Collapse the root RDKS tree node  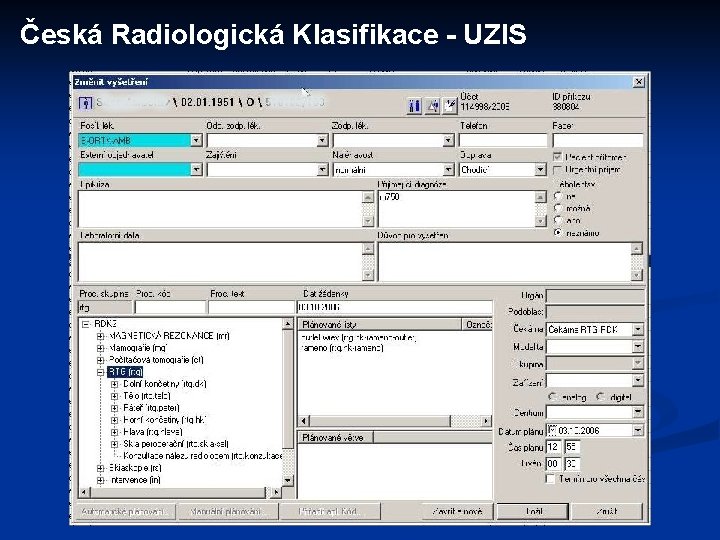pyautogui.click(x=85, y=324)
